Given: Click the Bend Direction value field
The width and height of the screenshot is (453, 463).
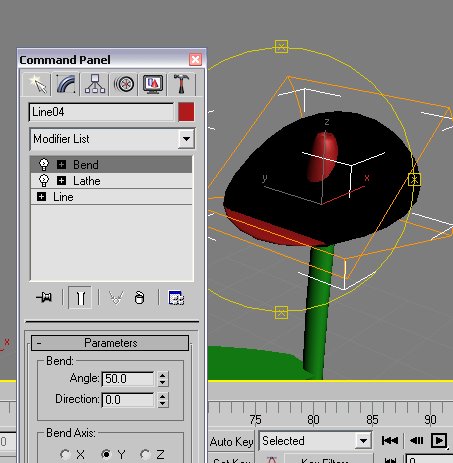Looking at the screenshot, I should [128, 399].
